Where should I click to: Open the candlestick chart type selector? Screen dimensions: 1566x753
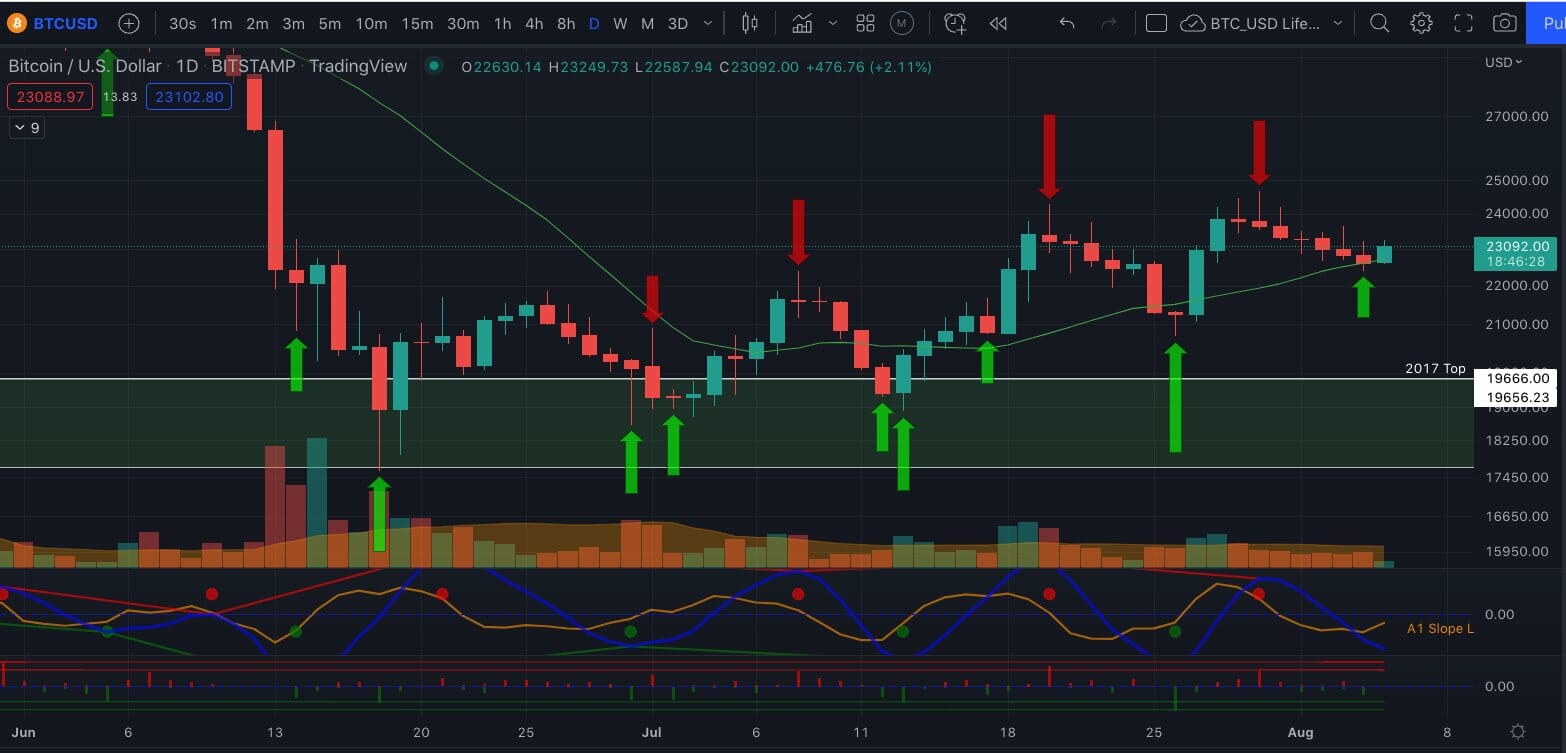click(750, 23)
